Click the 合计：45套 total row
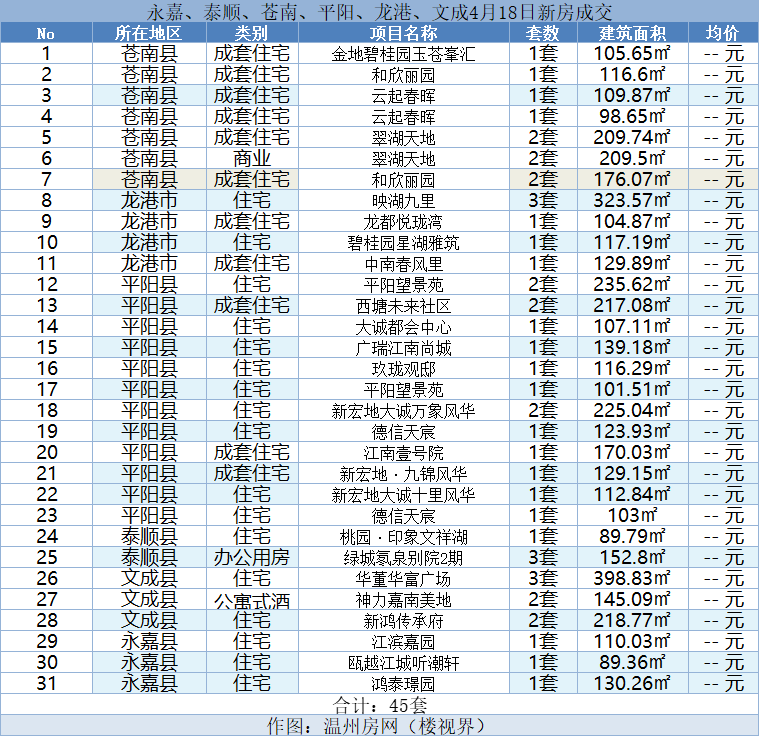The height and width of the screenshot is (736, 759). coord(380,705)
